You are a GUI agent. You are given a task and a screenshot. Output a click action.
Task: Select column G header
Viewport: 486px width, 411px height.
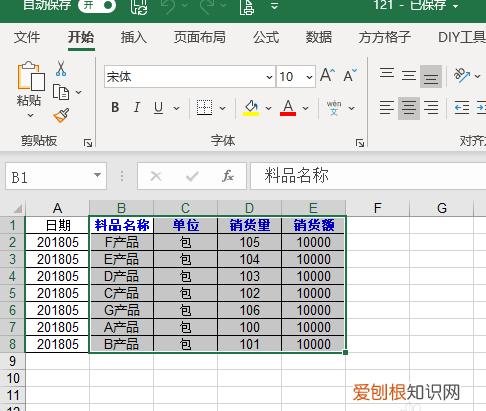442,208
